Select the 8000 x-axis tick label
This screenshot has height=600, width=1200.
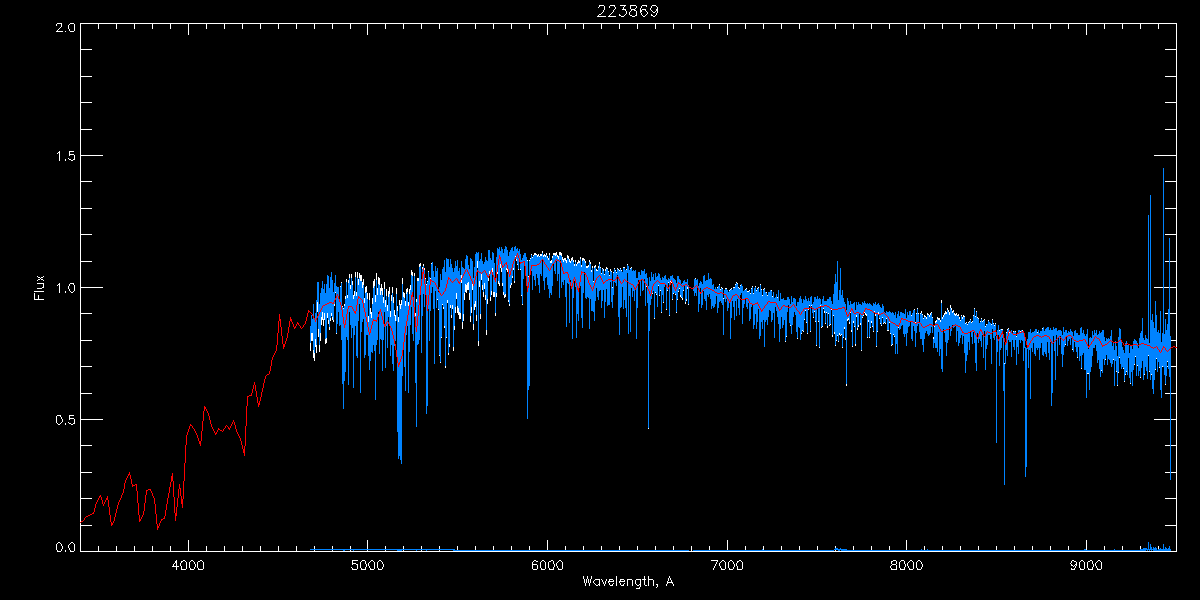tap(907, 565)
